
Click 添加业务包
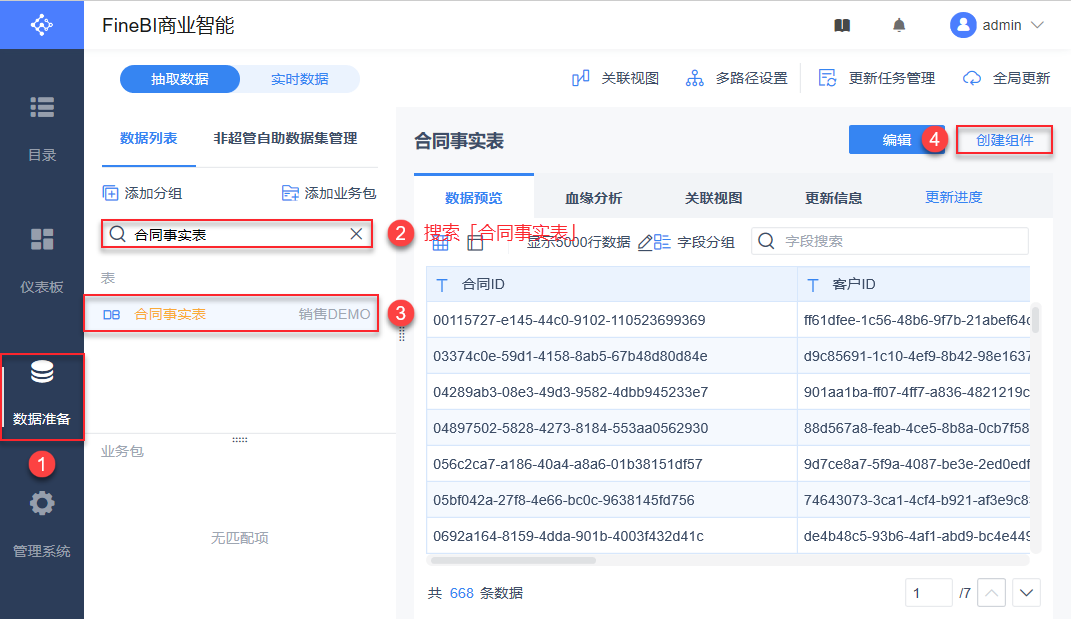click(329, 193)
